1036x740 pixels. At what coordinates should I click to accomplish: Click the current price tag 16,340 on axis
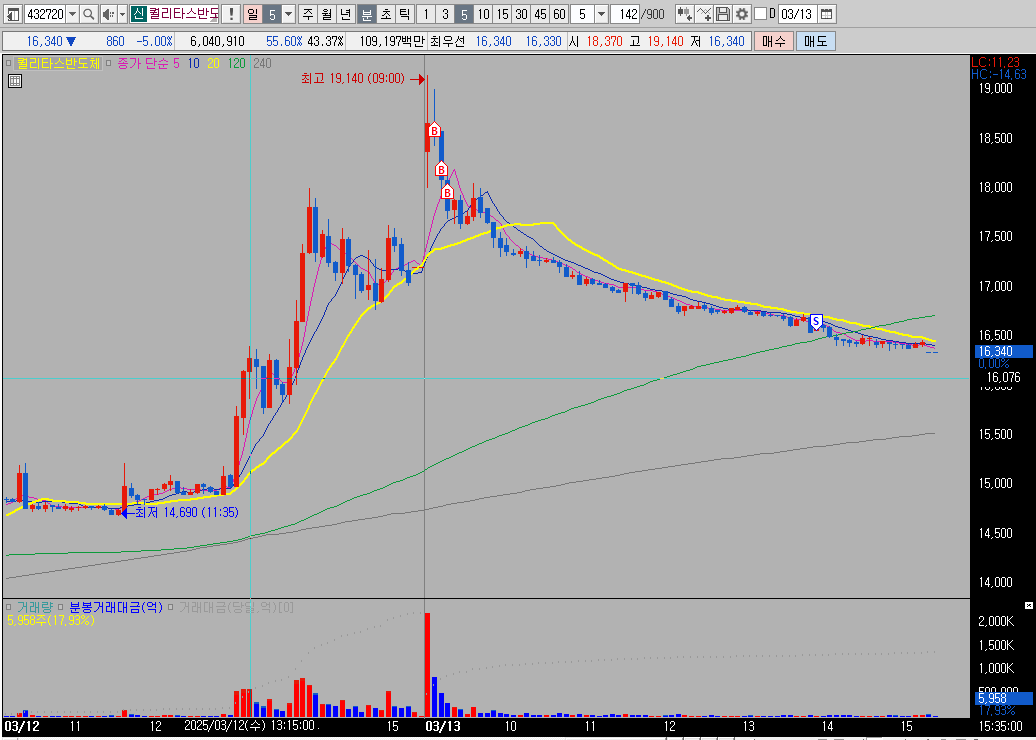1002,352
